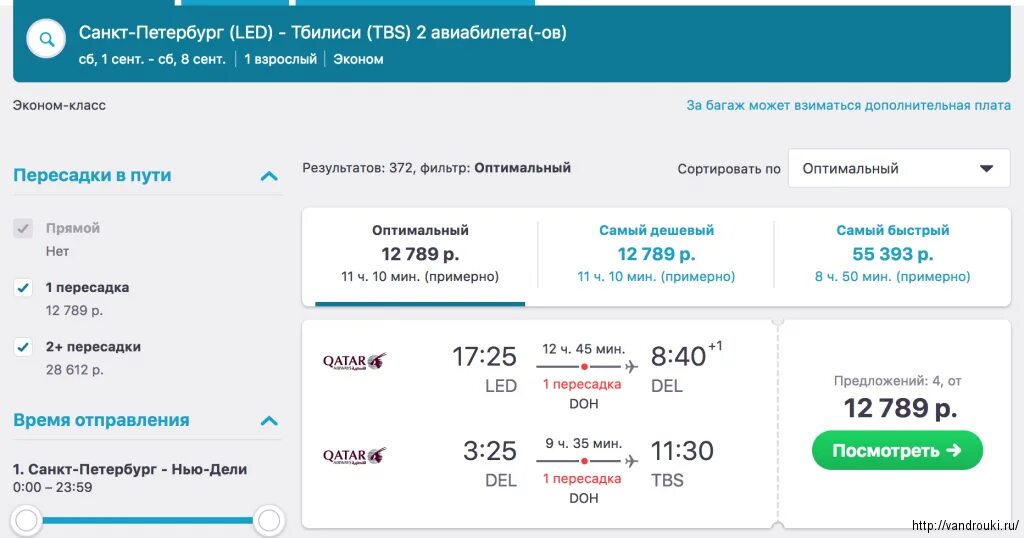The width and height of the screenshot is (1024, 538).
Task: Click the green Посмотреть button
Action: [897, 451]
